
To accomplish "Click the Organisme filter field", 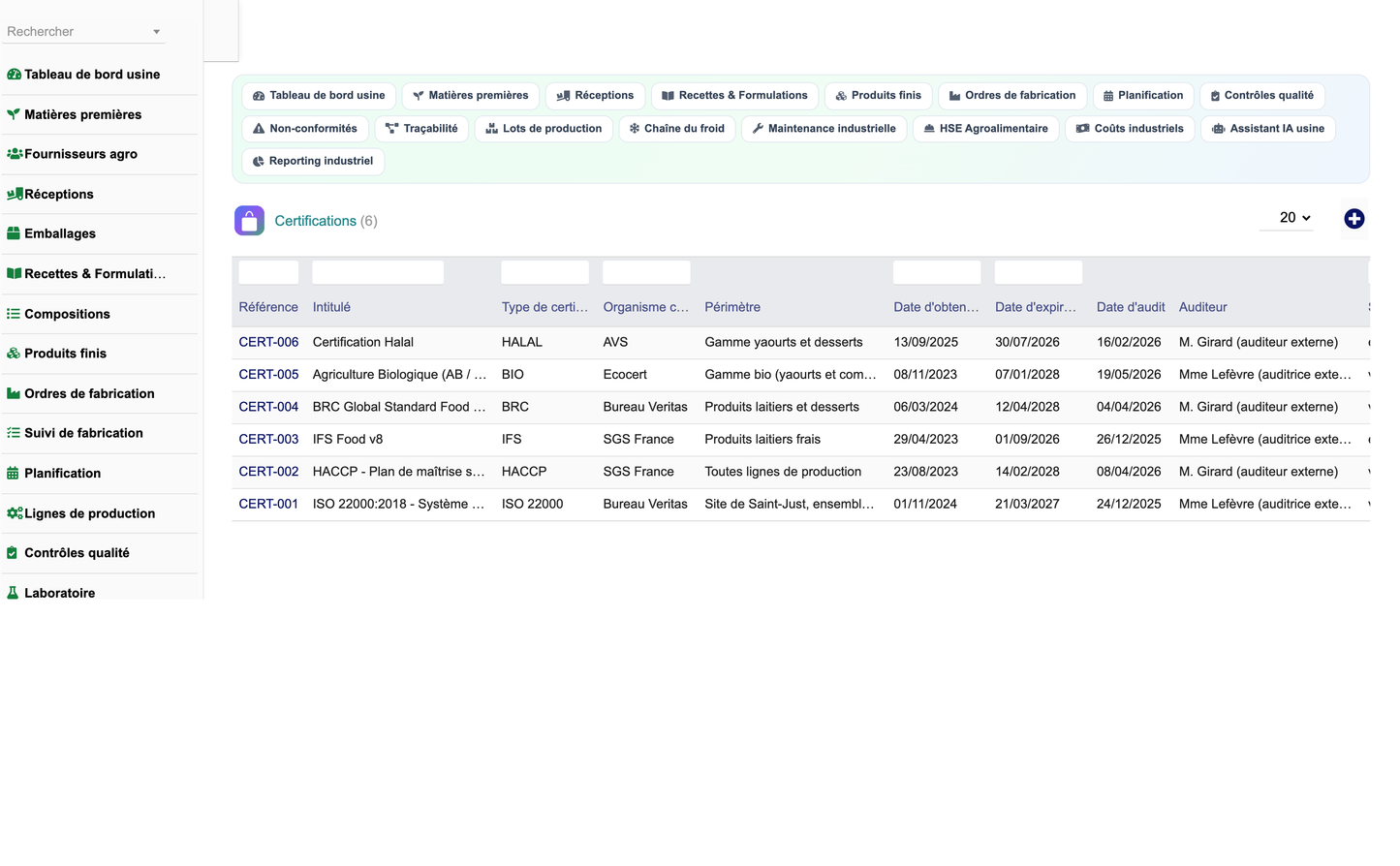I will [x=646, y=272].
